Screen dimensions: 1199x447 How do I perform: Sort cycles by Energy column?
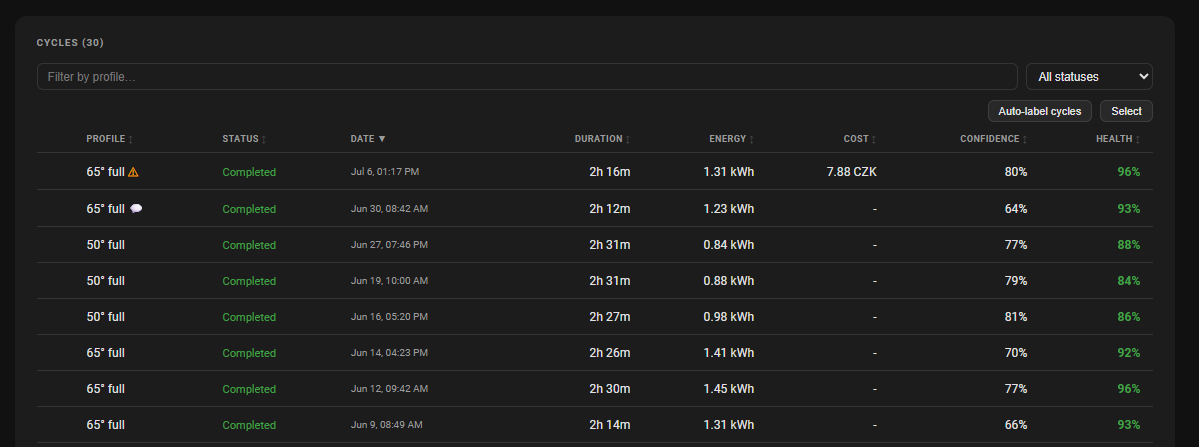coord(732,139)
